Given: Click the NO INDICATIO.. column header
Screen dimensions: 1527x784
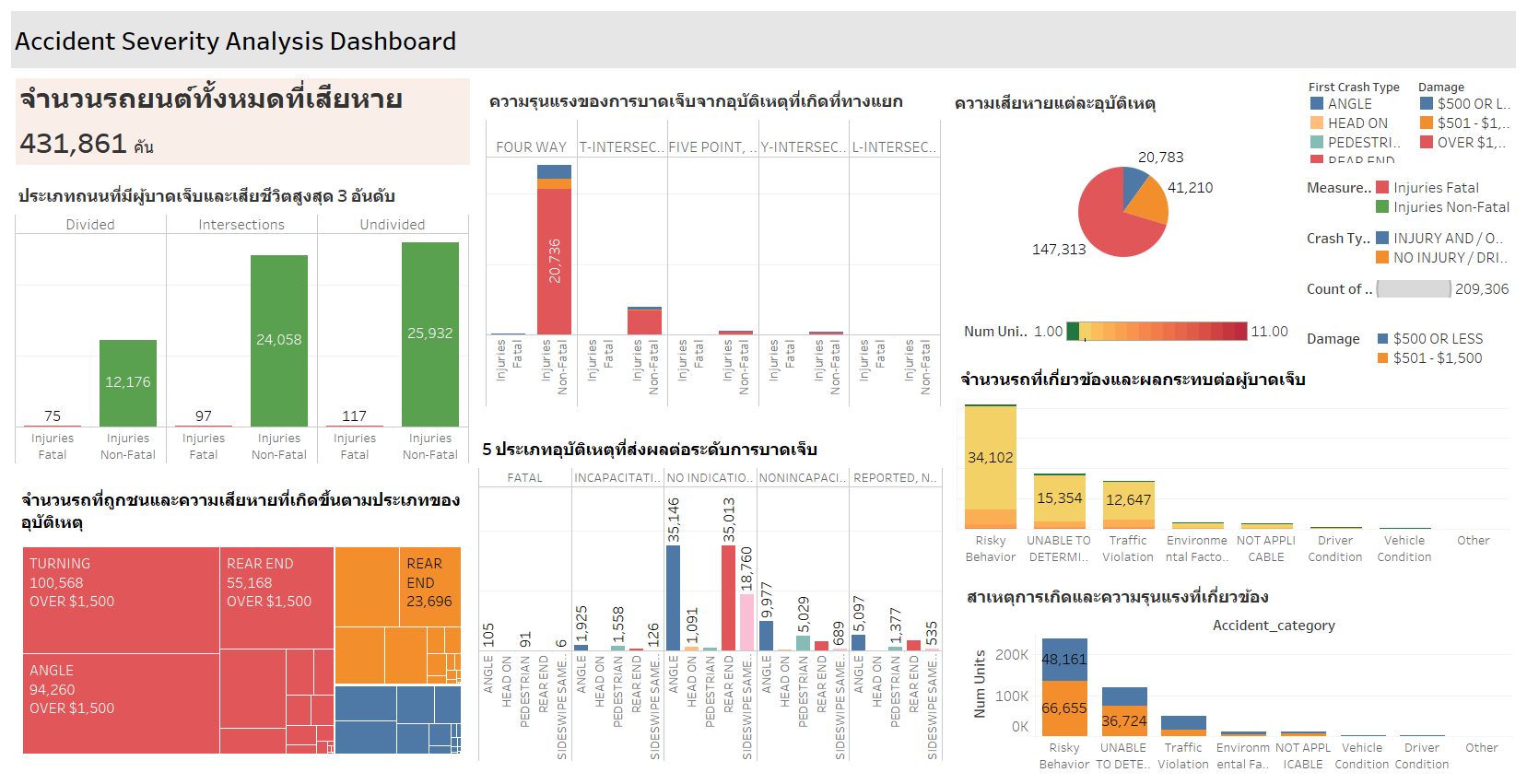Looking at the screenshot, I should tap(711, 478).
